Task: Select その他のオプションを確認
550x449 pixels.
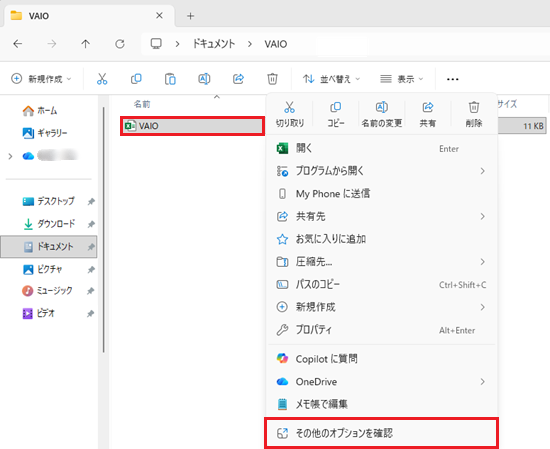Action: (x=382, y=433)
